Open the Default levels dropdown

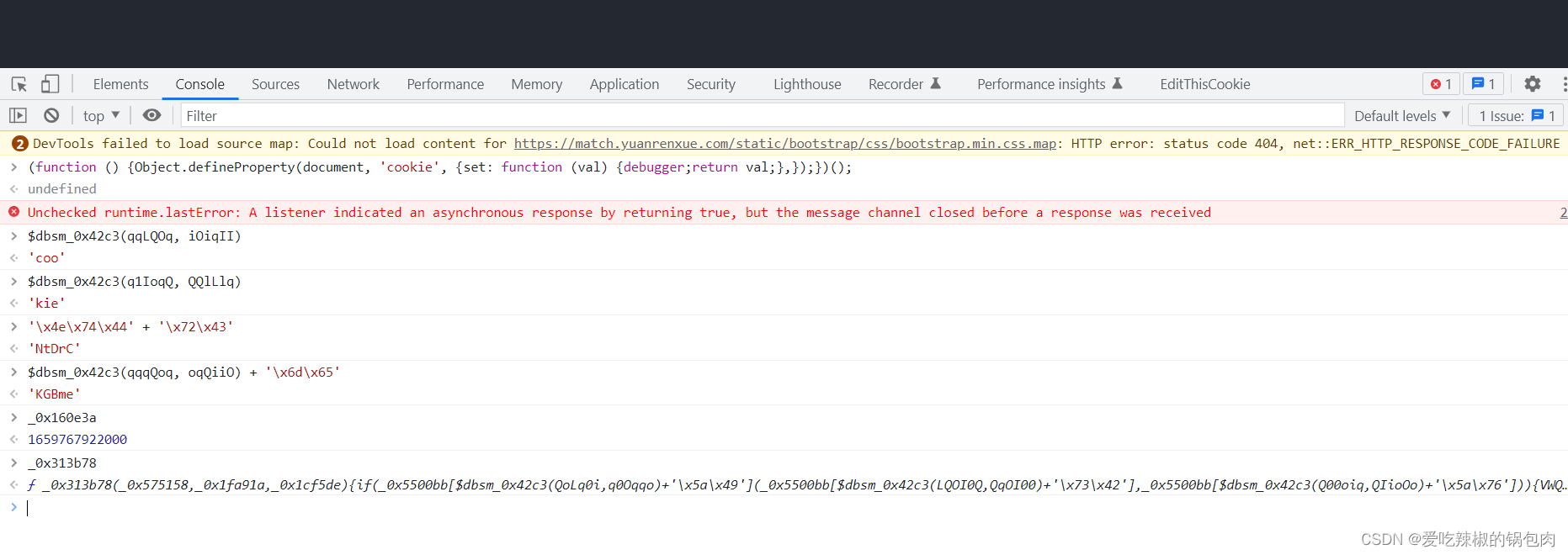1402,116
